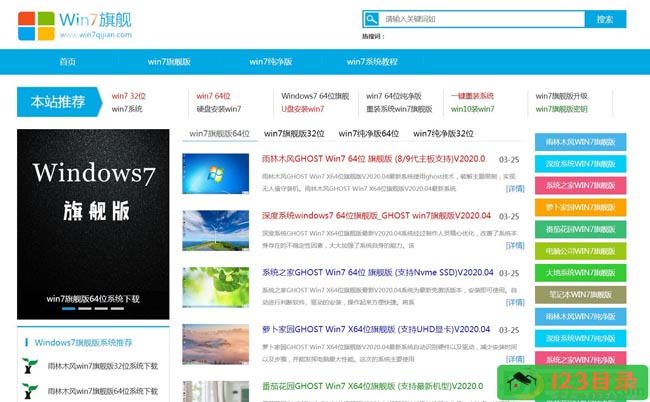Open the win7 32位 recommended link
This screenshot has height=402, width=650.
[129, 96]
